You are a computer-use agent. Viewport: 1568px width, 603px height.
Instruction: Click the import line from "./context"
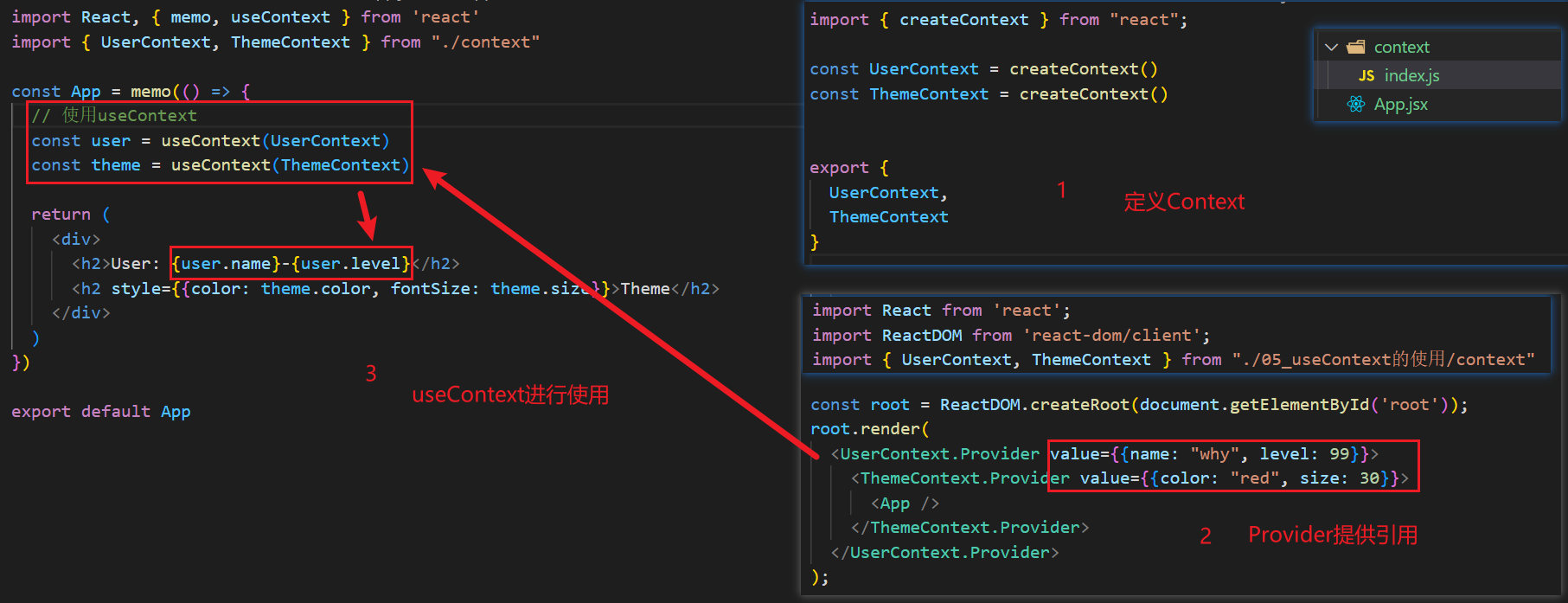tap(276, 42)
